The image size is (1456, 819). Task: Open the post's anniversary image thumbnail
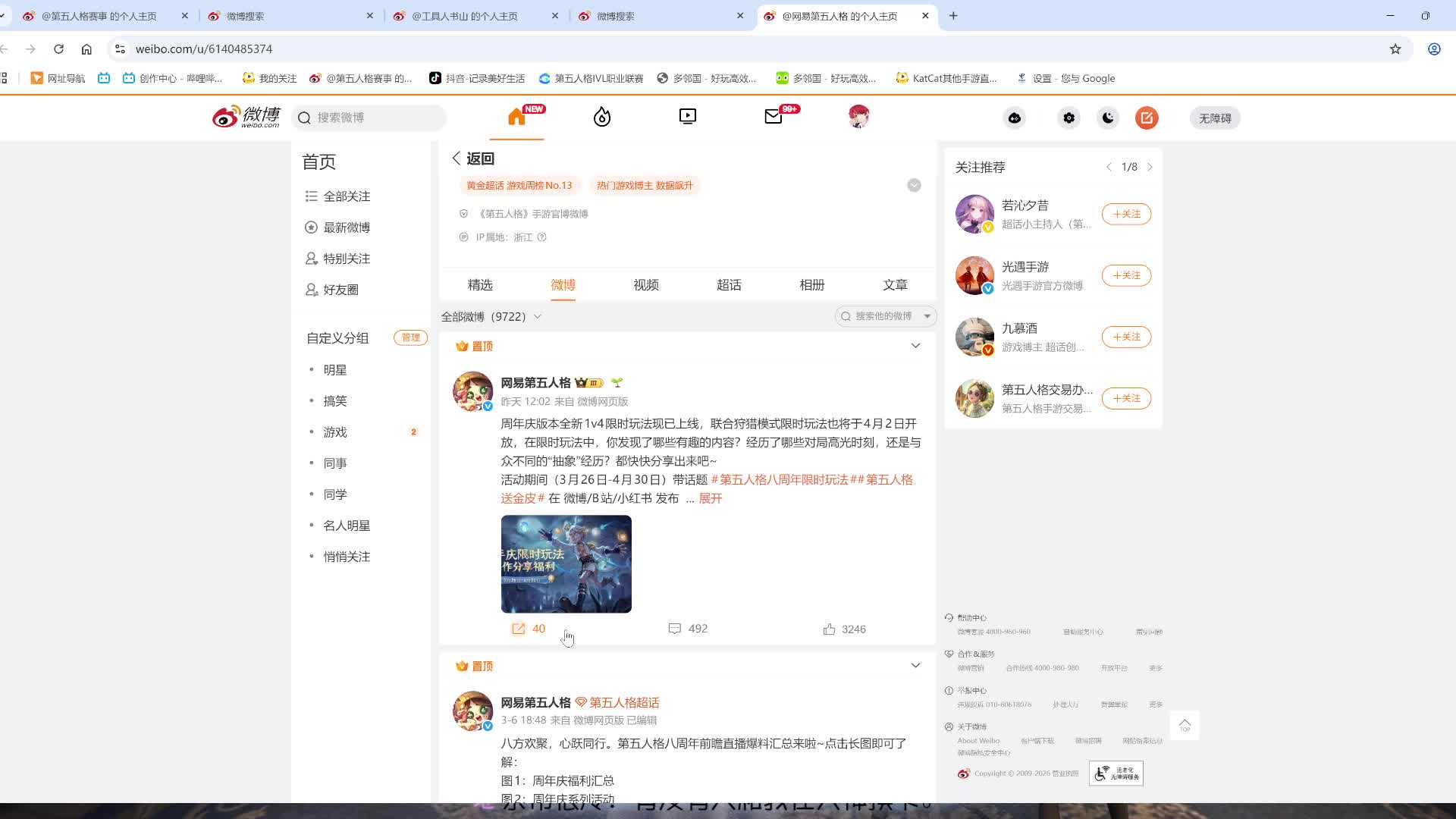coord(566,564)
